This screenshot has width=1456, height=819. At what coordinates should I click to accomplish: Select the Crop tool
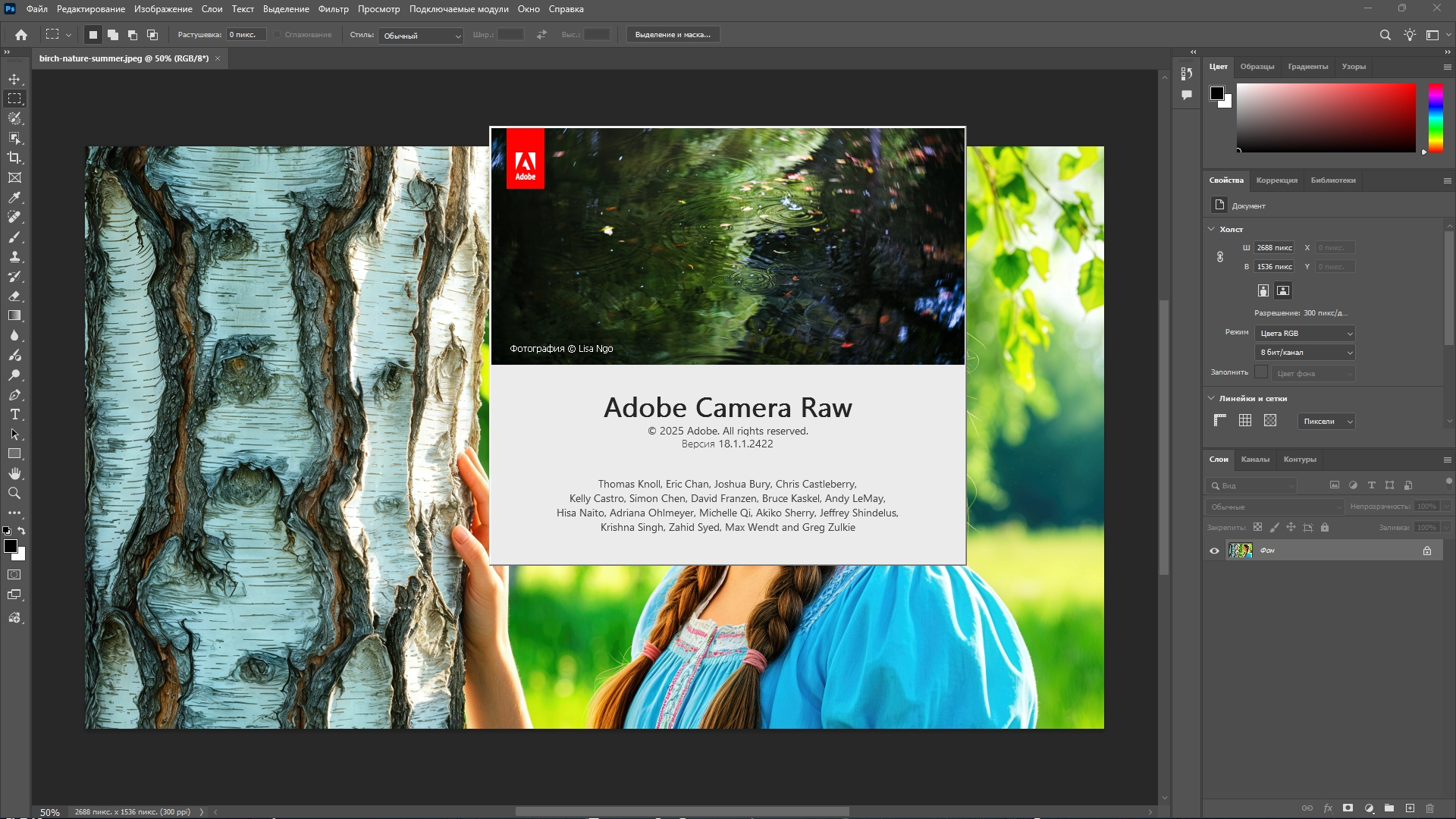(14, 158)
